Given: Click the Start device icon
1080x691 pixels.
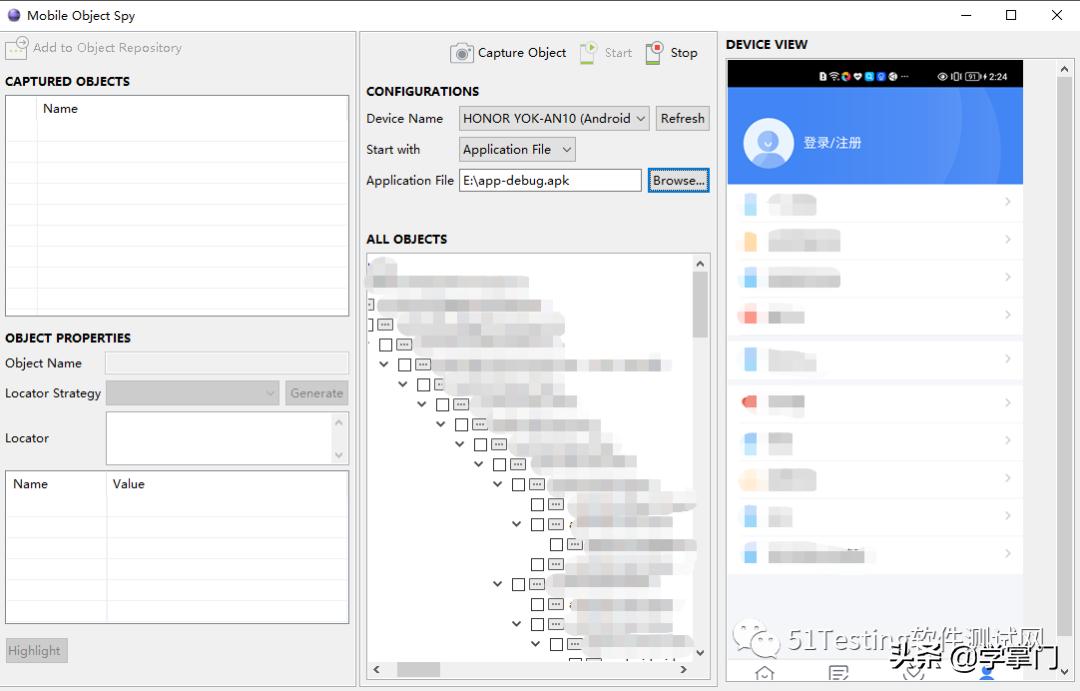Looking at the screenshot, I should click(x=588, y=52).
